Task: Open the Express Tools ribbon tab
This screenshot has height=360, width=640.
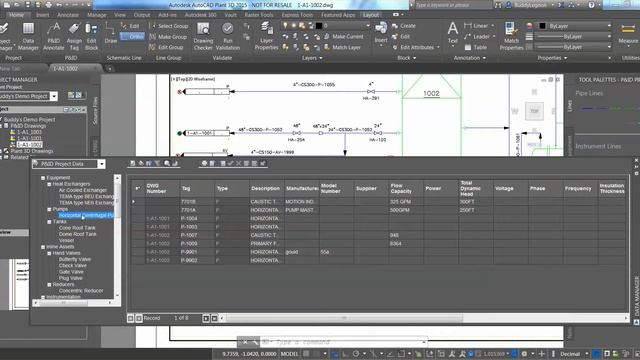Action: (x=297, y=15)
